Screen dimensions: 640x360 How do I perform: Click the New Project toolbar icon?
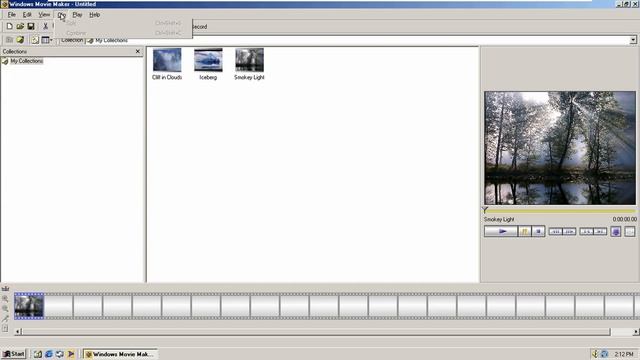(x=9, y=26)
